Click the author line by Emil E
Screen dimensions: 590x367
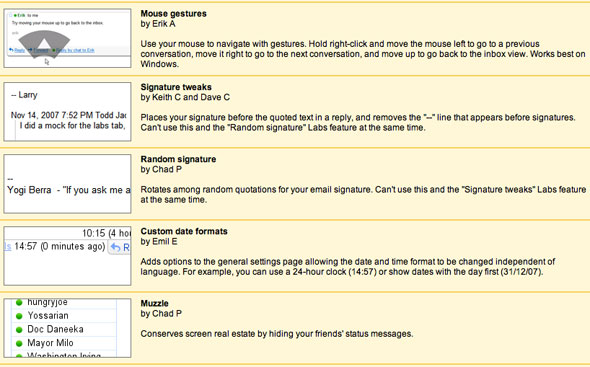(159, 241)
